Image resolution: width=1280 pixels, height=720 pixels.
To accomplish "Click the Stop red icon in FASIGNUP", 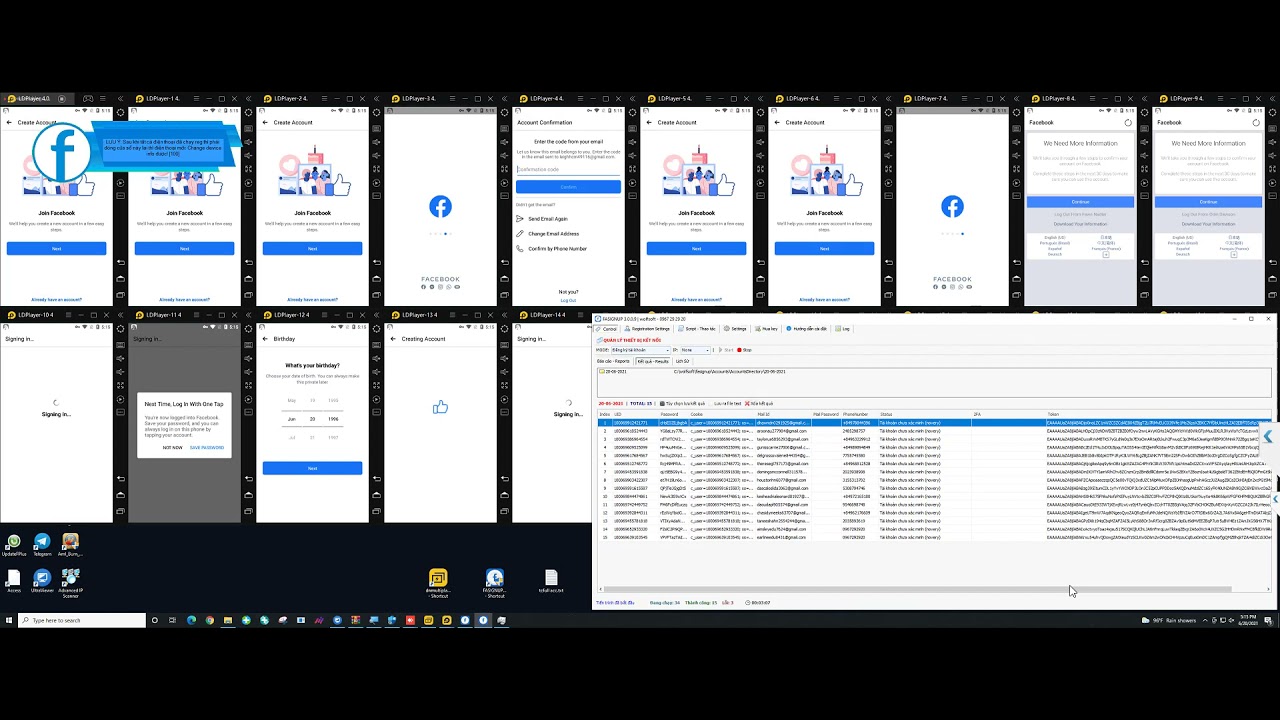I will point(740,350).
